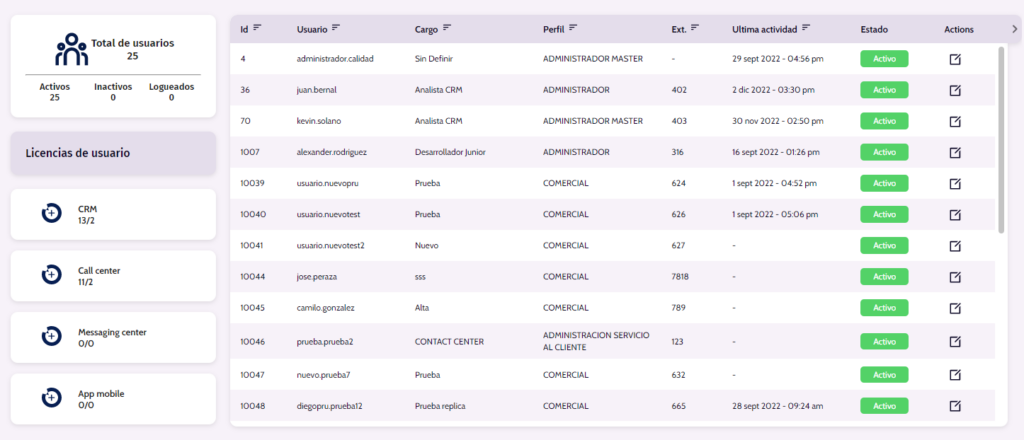Toggle Activo status for alexander.rodriguez
This screenshot has height=440, width=1024.
[x=884, y=152]
